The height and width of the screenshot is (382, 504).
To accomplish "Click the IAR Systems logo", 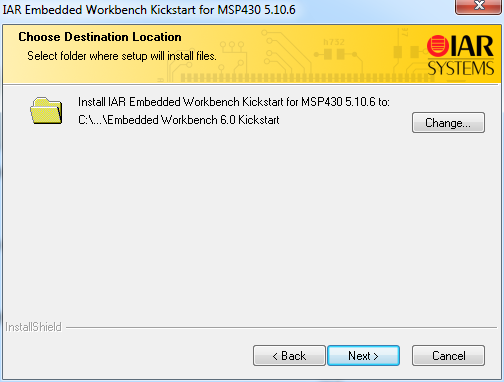I will 460,56.
